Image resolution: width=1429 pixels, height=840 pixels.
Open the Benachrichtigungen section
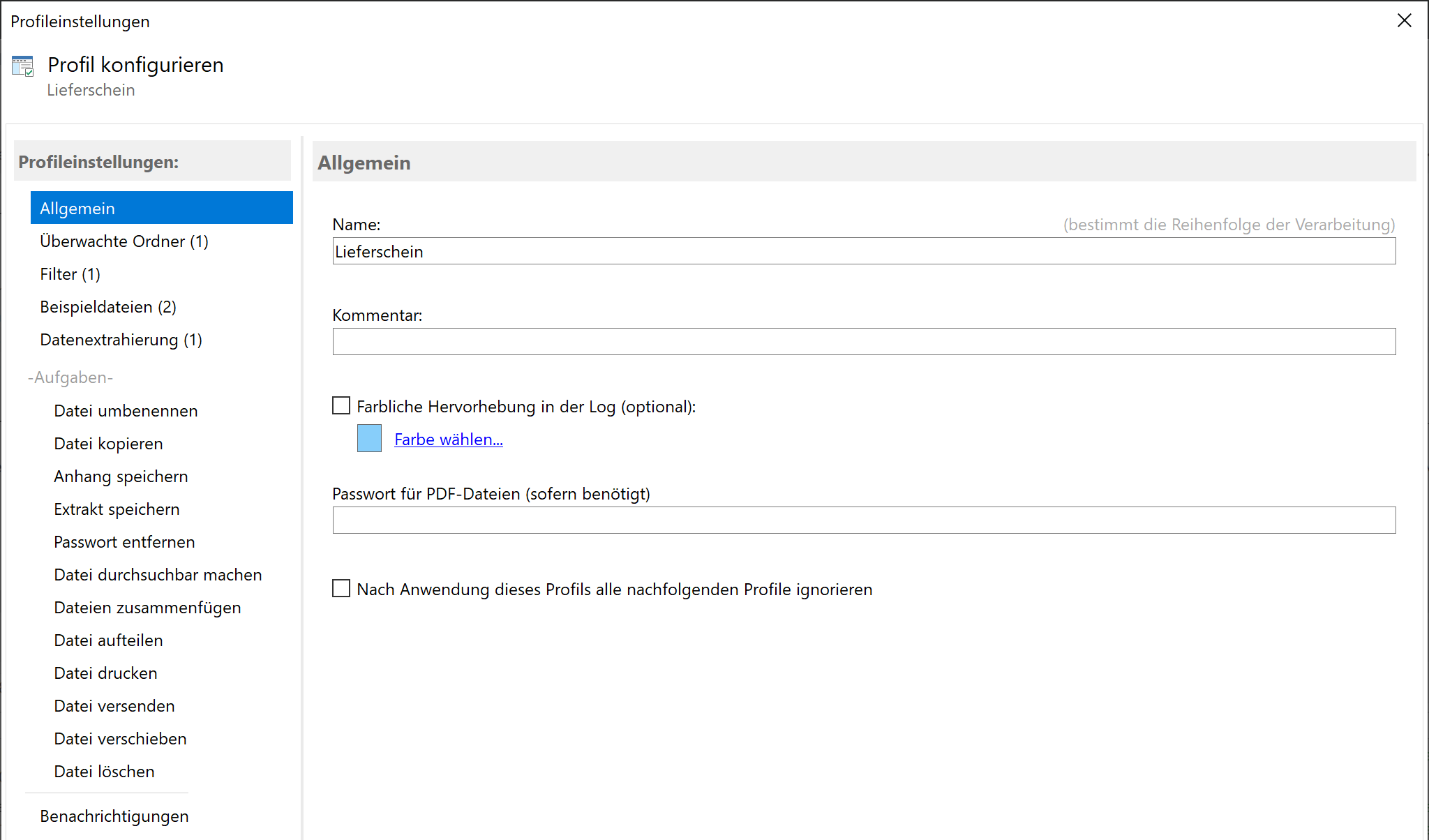click(x=114, y=816)
